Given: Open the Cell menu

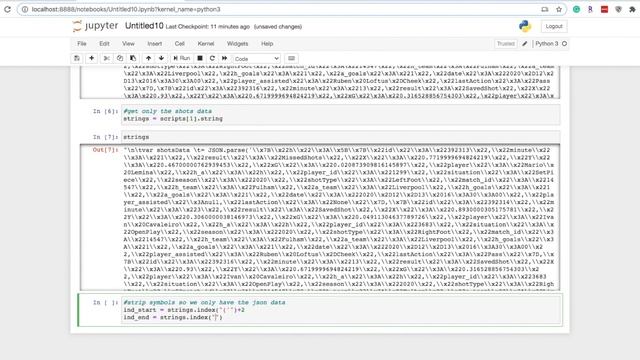Looking at the screenshot, I should [x=180, y=44].
